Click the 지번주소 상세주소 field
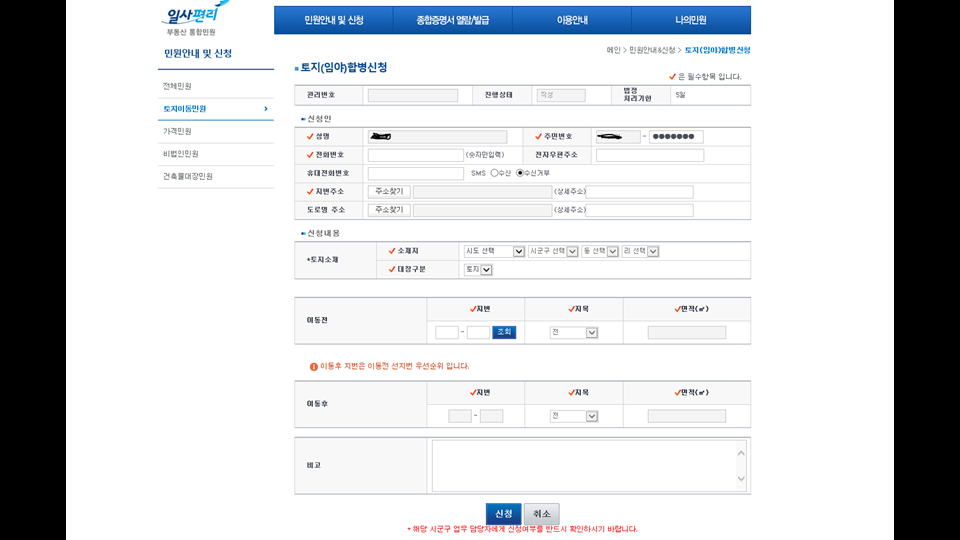Screen dimensions: 960x540 coord(639,192)
